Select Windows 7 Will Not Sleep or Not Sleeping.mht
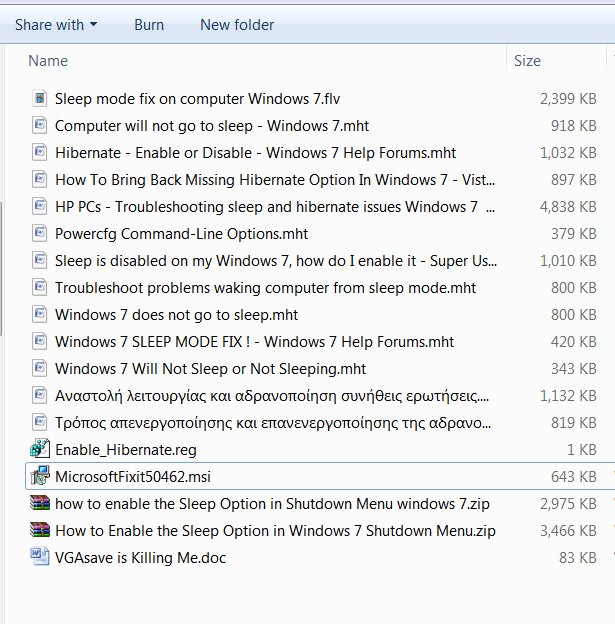This screenshot has height=624, width=615. tap(210, 368)
